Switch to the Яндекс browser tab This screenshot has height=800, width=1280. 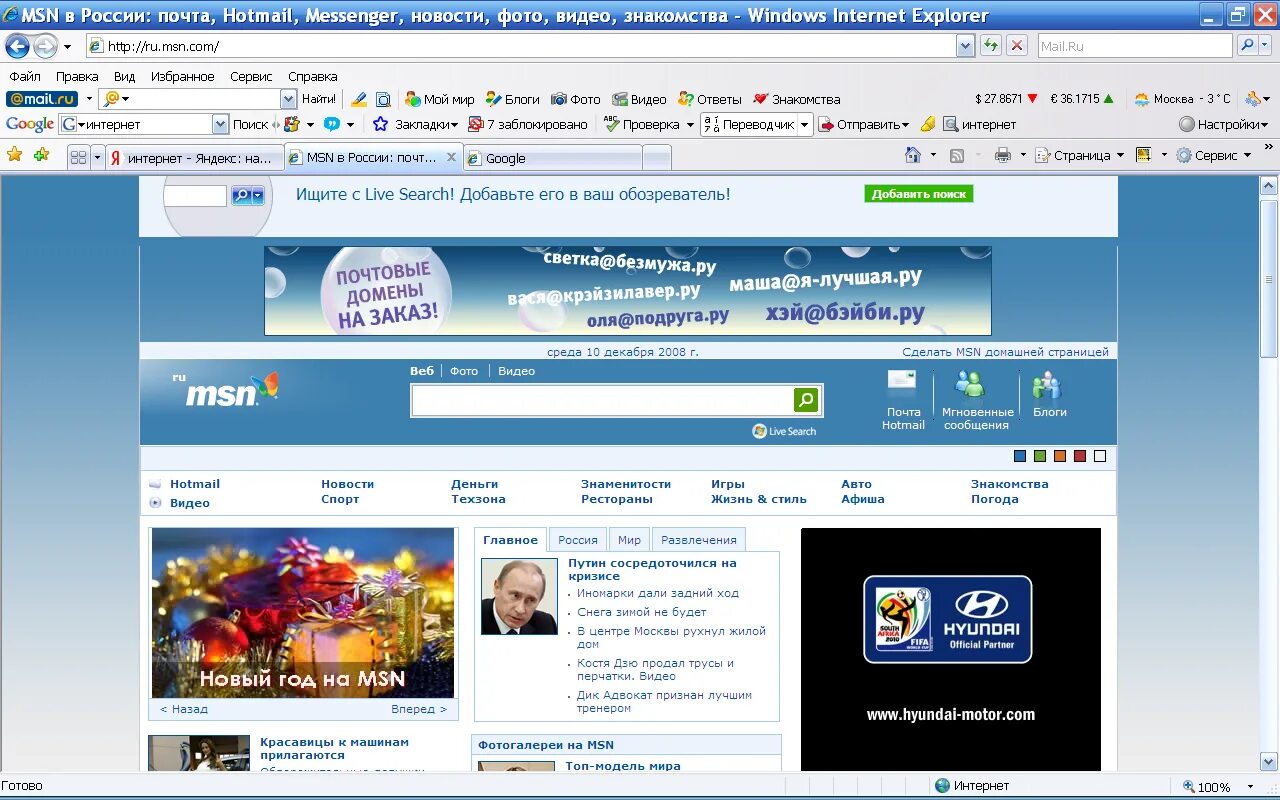click(194, 158)
